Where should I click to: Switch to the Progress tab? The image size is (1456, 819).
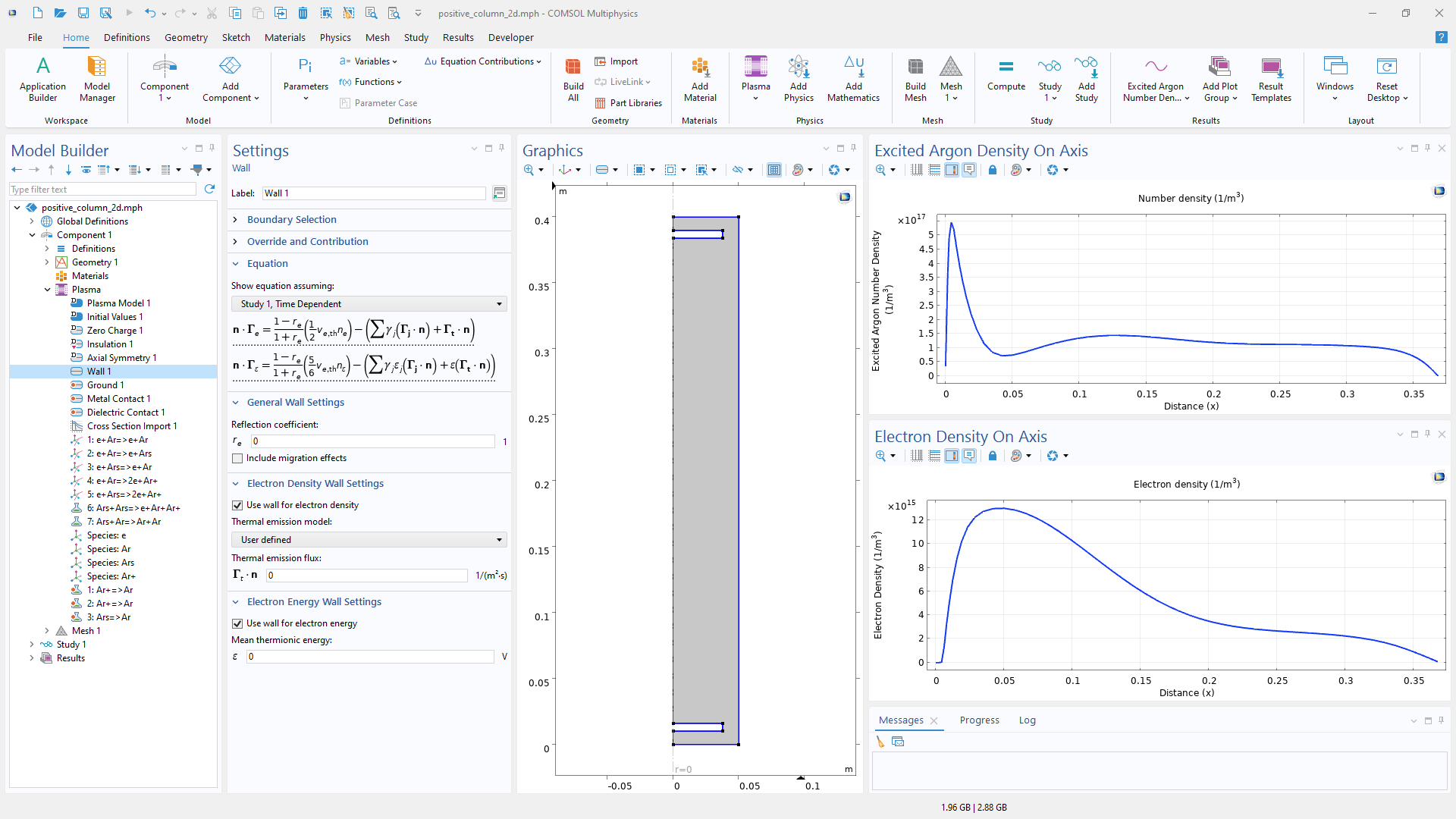(x=979, y=720)
